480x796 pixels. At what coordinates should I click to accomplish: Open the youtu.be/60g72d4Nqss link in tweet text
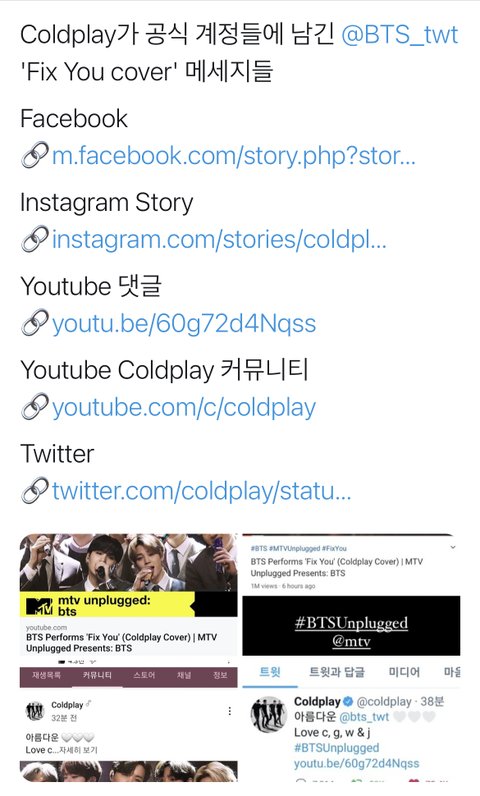click(x=184, y=323)
